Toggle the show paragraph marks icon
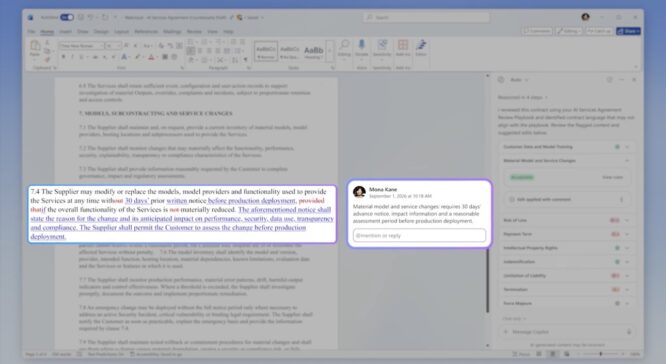Image resolution: width=666 pixels, height=364 pixels. (245, 60)
